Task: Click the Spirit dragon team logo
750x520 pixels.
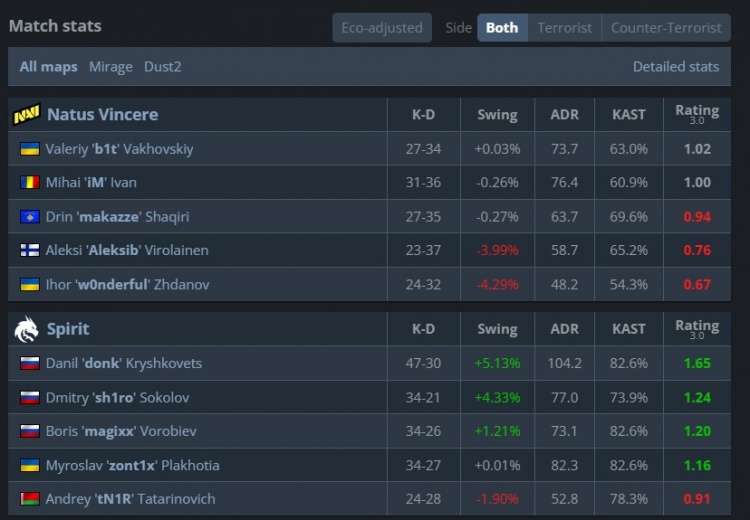Action: tap(26, 329)
